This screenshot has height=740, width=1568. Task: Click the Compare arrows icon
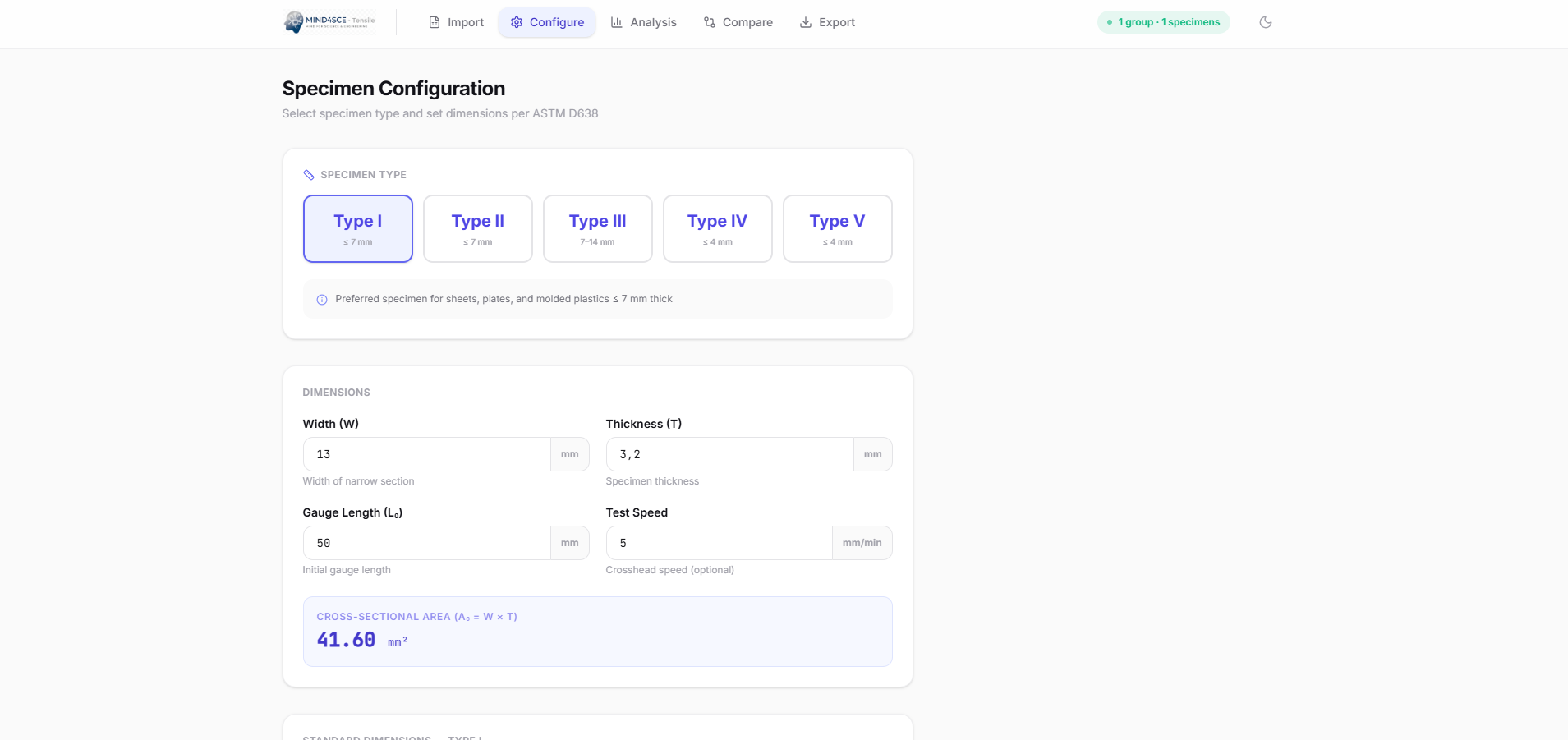pos(710,22)
